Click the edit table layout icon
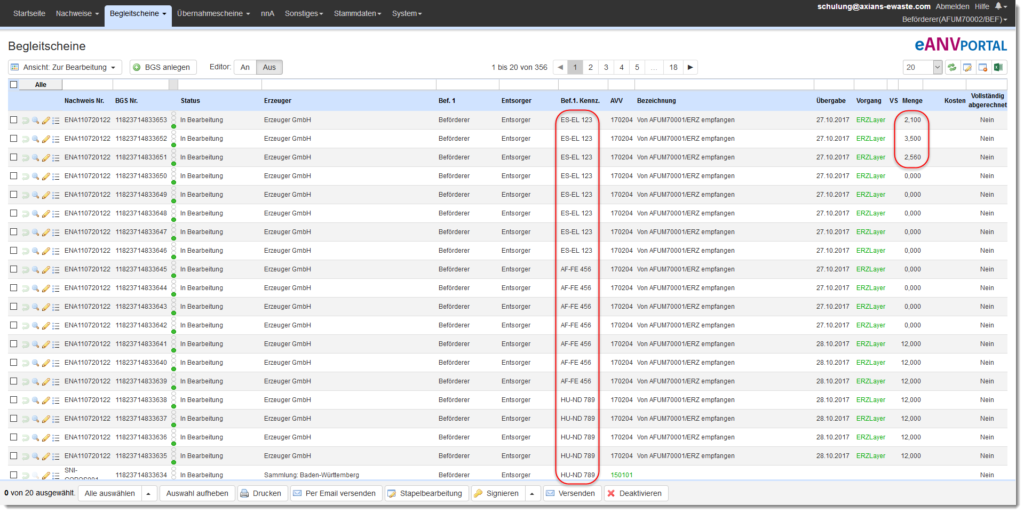Image resolution: width=1024 pixels, height=513 pixels. point(967,67)
